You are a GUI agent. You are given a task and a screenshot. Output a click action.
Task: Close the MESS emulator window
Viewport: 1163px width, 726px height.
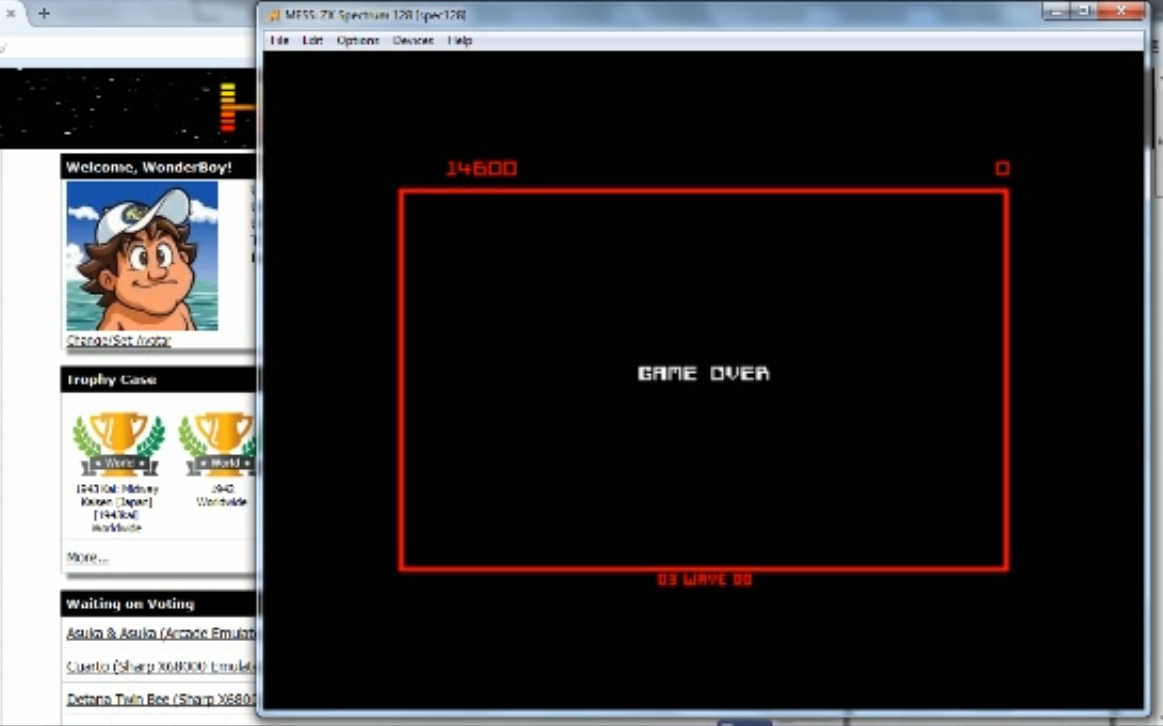click(x=1122, y=12)
